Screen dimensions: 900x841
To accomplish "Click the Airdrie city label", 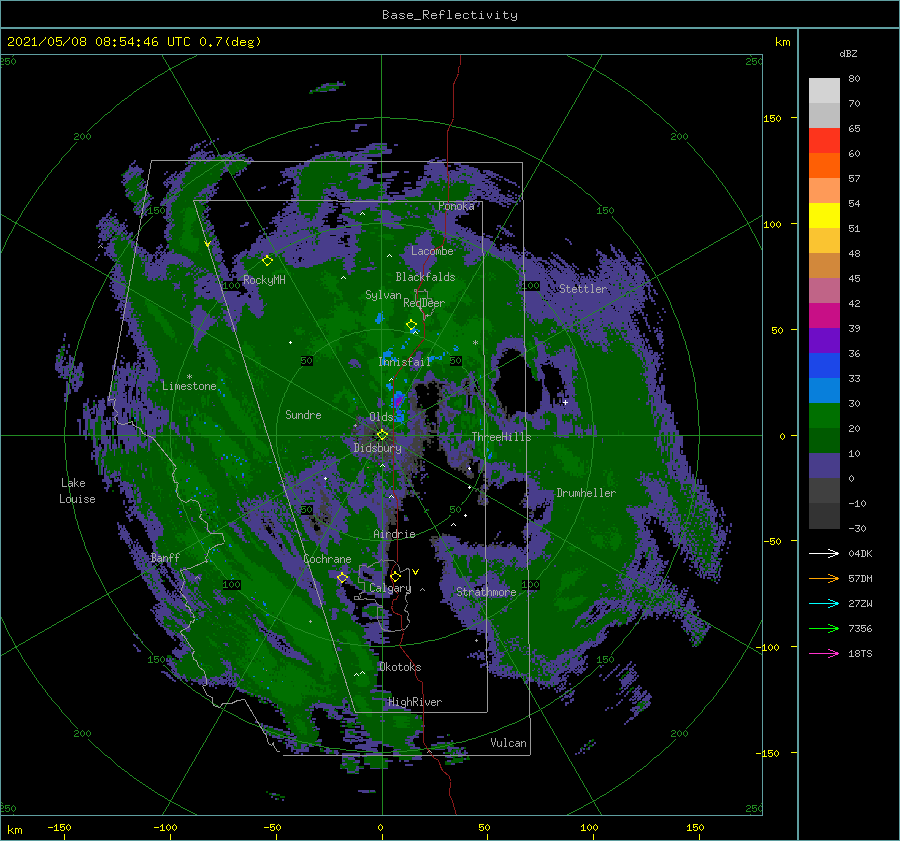I will tap(394, 534).
